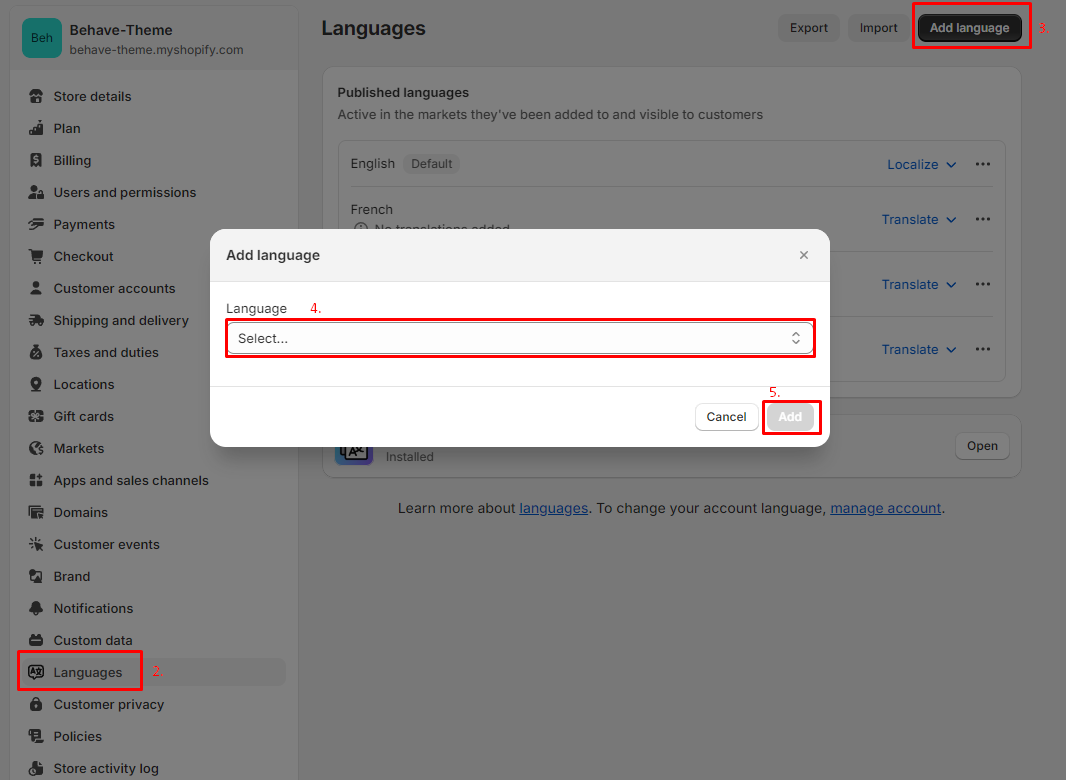Click the Apps and sales channels icon
The image size is (1066, 780).
tap(36, 480)
